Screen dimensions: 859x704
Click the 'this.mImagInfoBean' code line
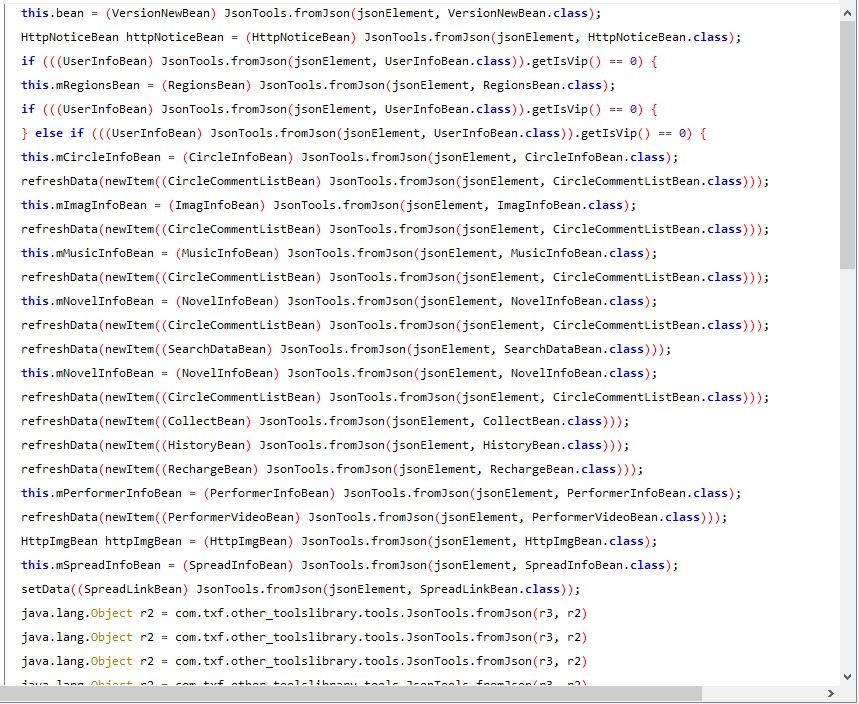pyautogui.click(x=328, y=205)
